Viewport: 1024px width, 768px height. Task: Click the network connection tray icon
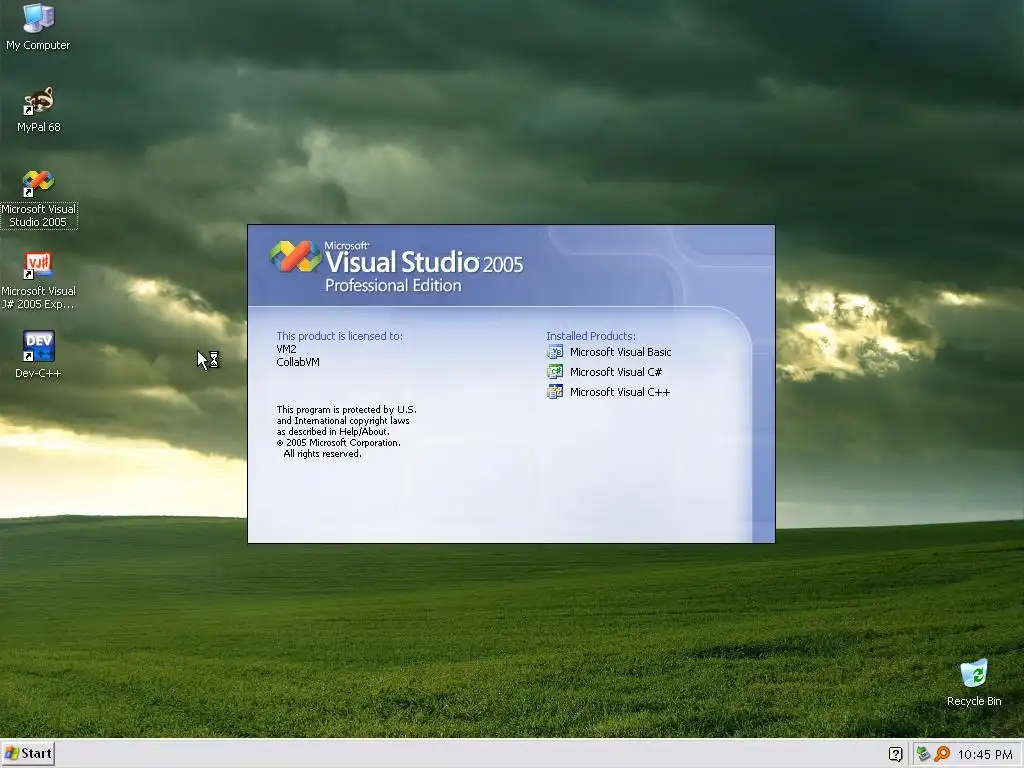pos(923,754)
